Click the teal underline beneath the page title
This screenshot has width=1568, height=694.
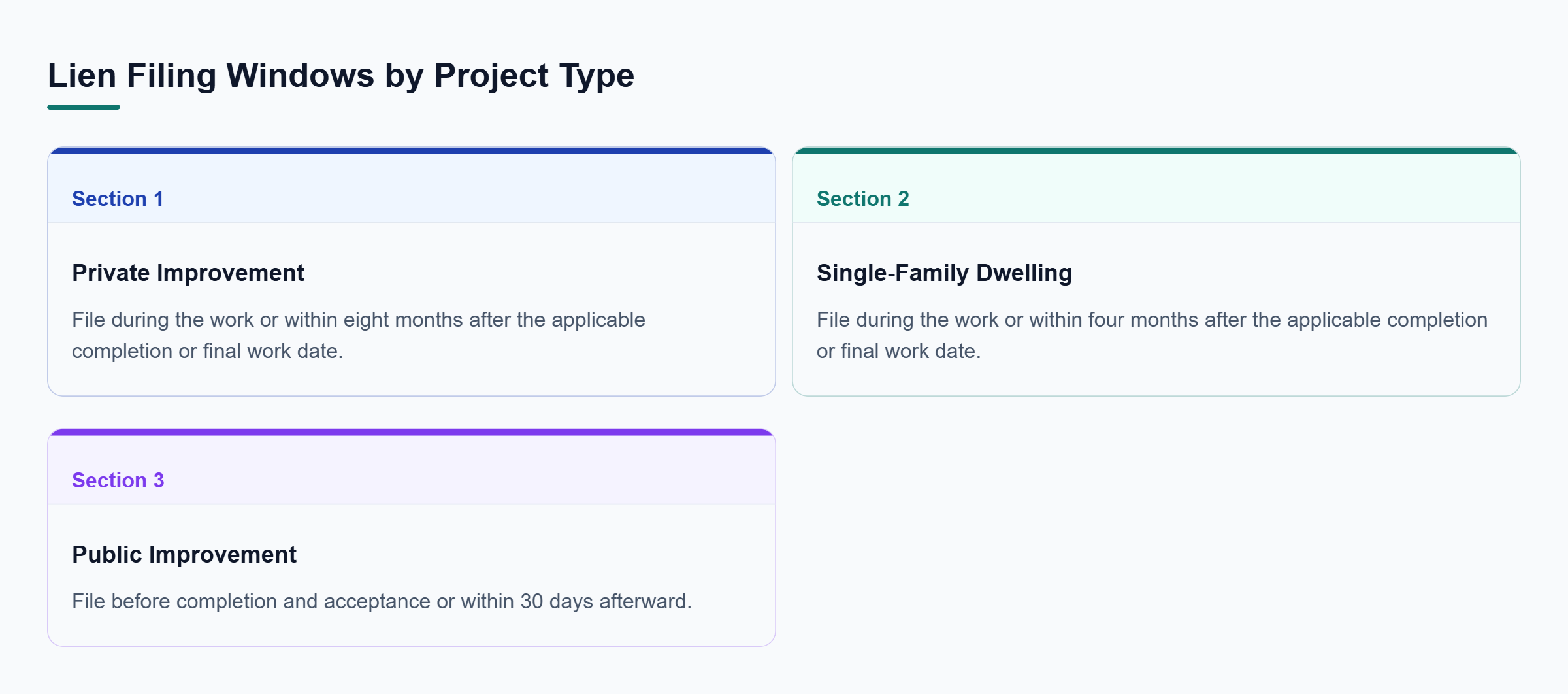click(84, 107)
